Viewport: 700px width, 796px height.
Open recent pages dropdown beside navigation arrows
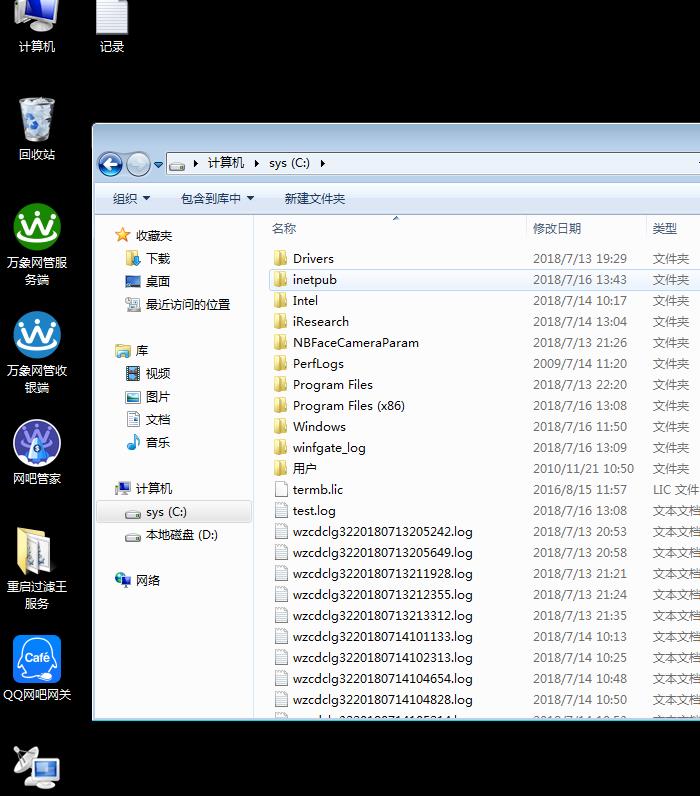[158, 164]
